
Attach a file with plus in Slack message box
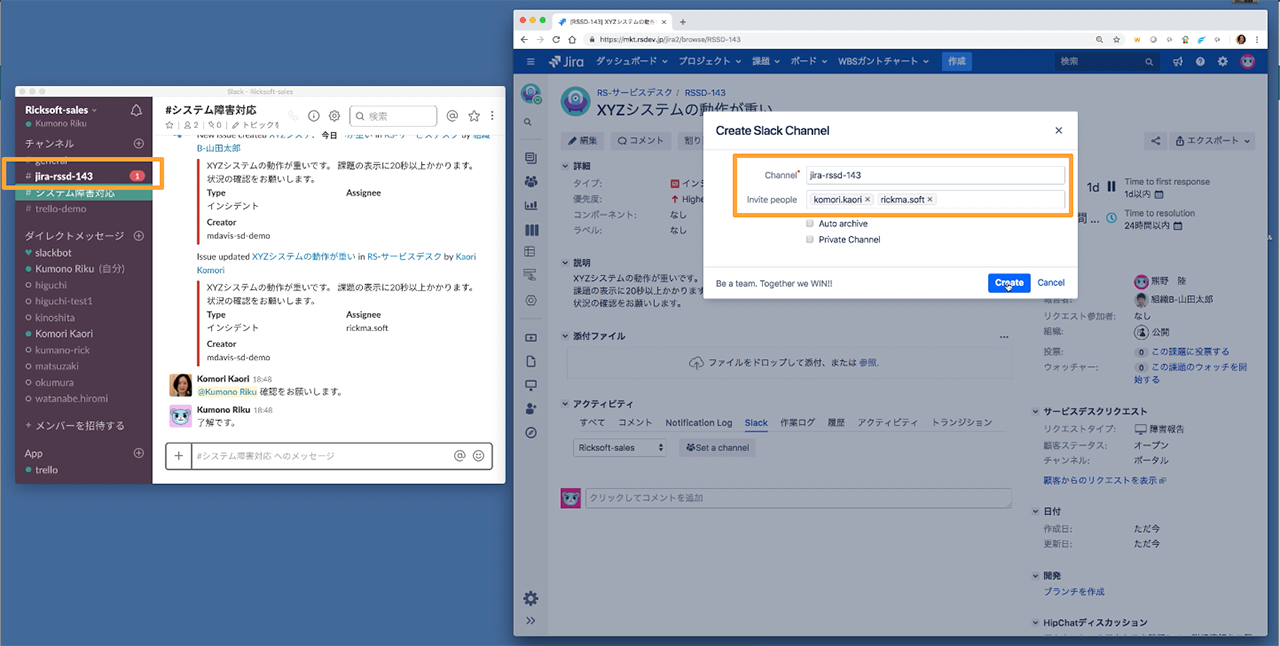pyautogui.click(x=179, y=456)
